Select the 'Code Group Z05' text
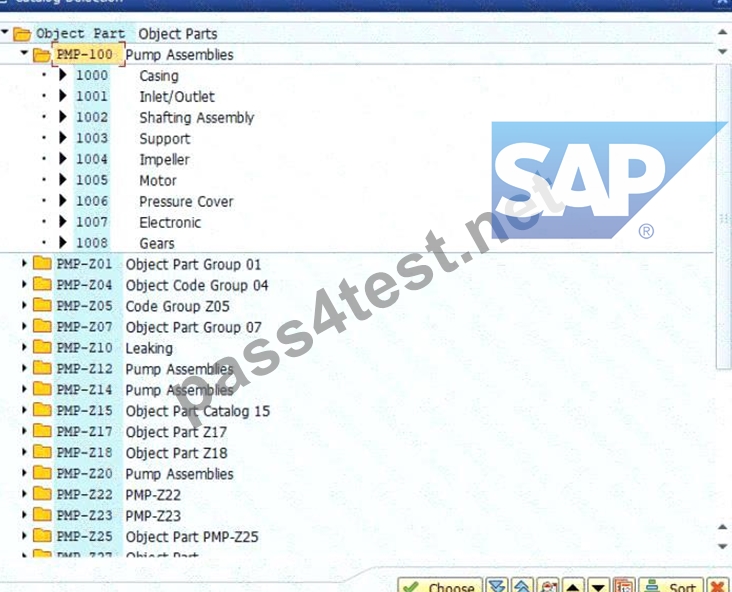732x592 pixels. 177,306
